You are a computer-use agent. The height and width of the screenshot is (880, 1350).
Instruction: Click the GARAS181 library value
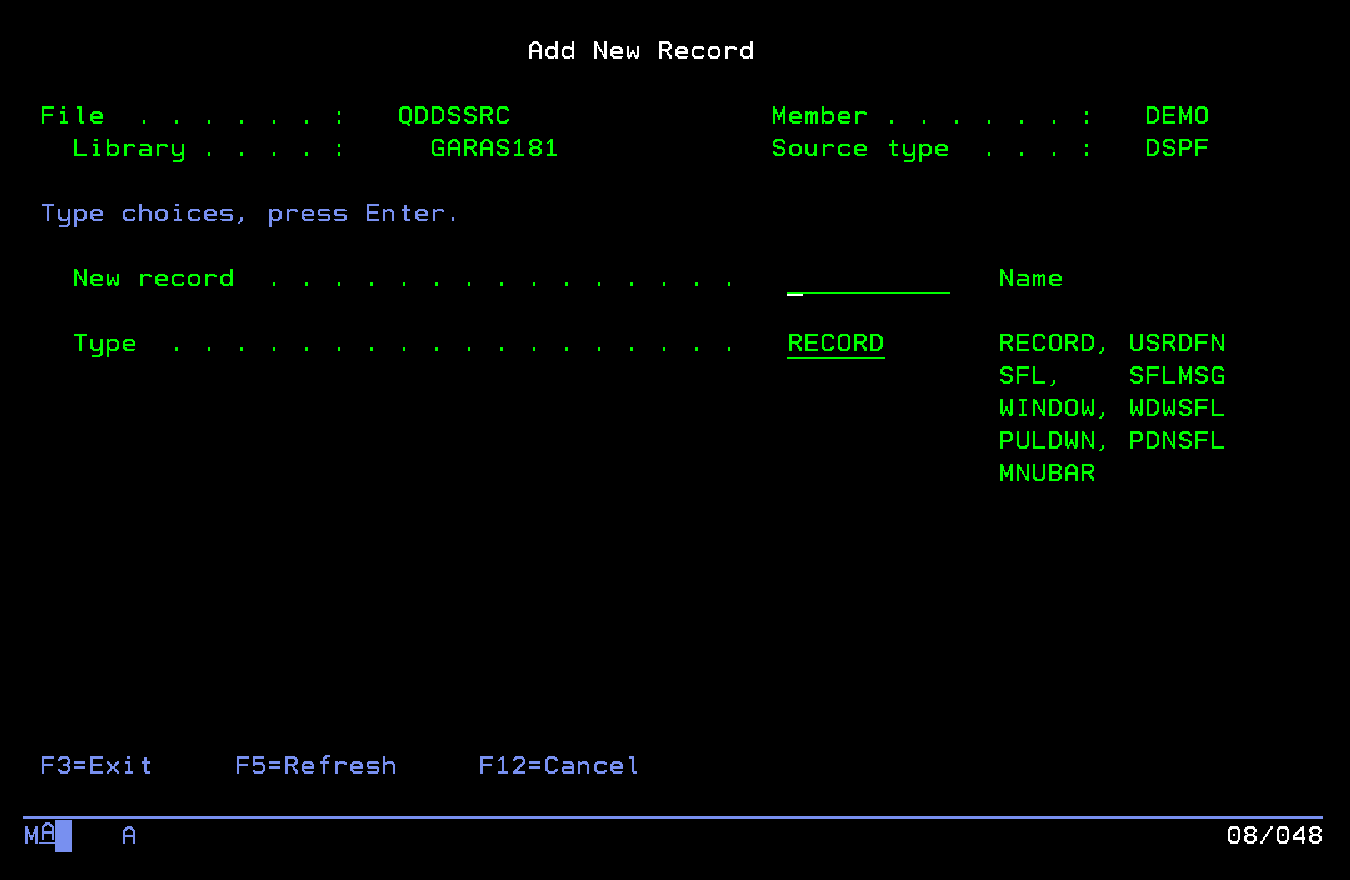coord(494,149)
